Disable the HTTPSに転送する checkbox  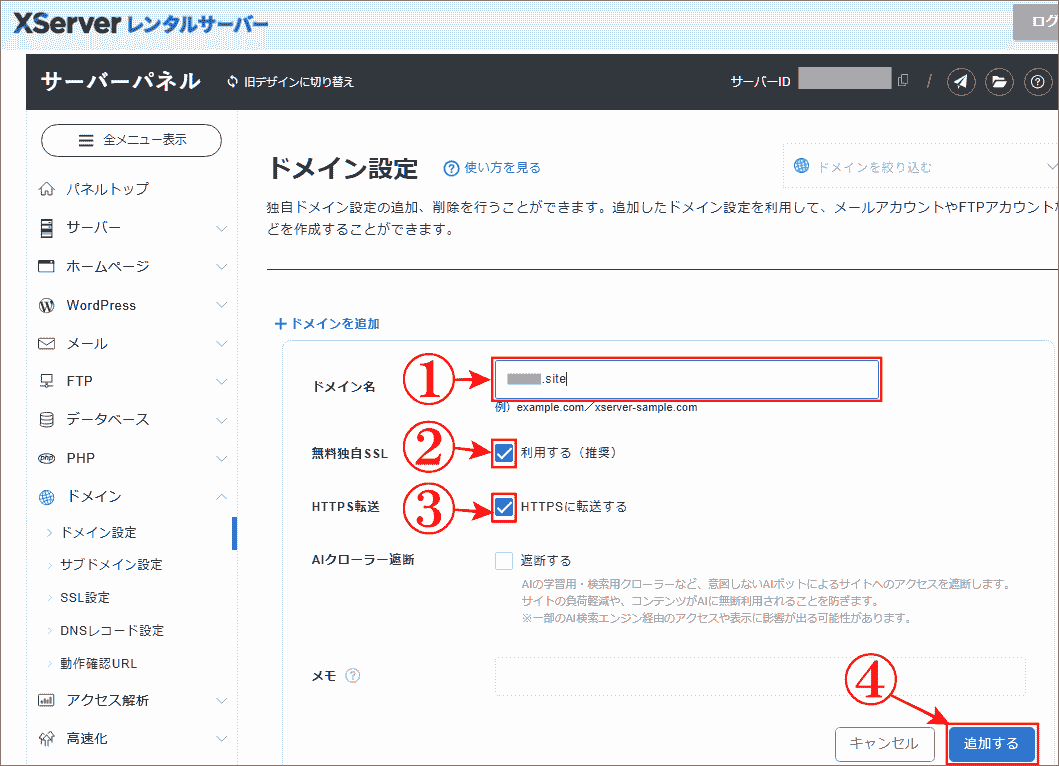click(503, 505)
